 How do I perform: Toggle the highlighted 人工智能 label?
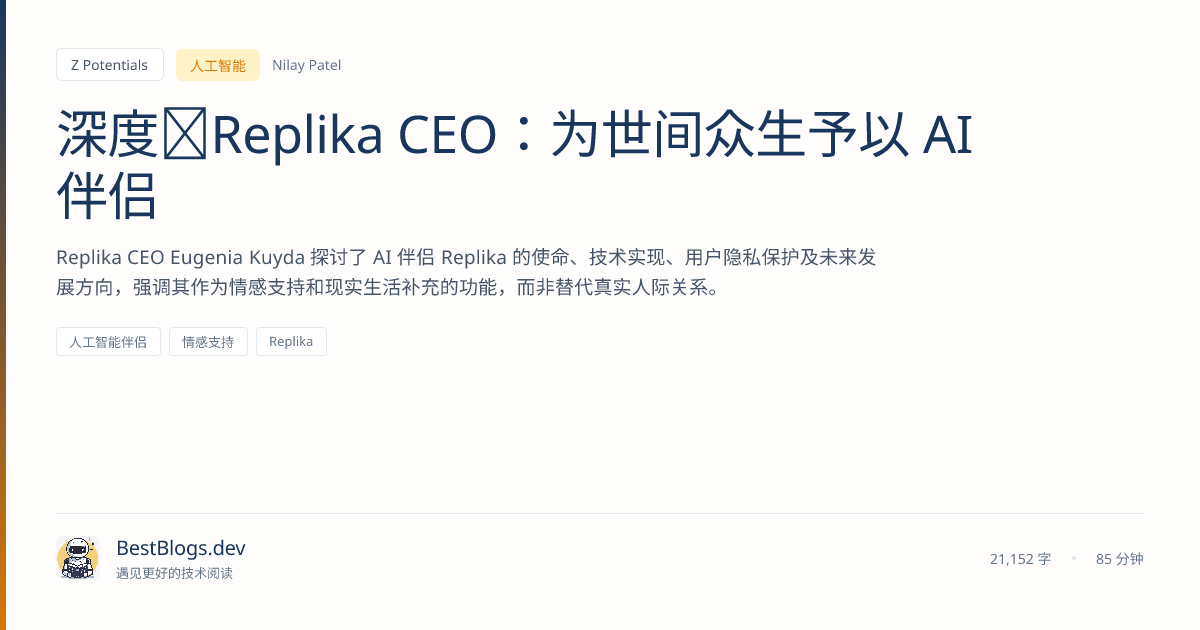click(x=217, y=64)
